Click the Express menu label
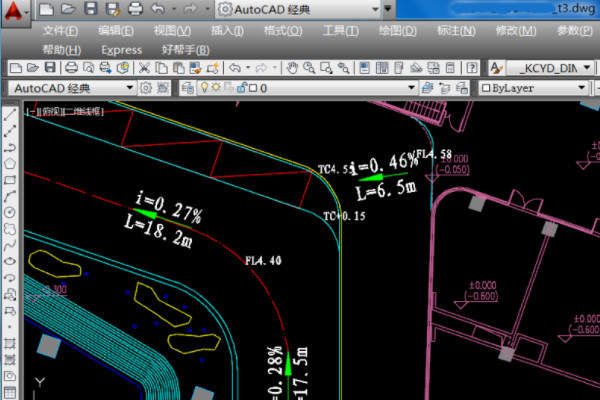Image resolution: width=600 pixels, height=400 pixels. coord(121,49)
